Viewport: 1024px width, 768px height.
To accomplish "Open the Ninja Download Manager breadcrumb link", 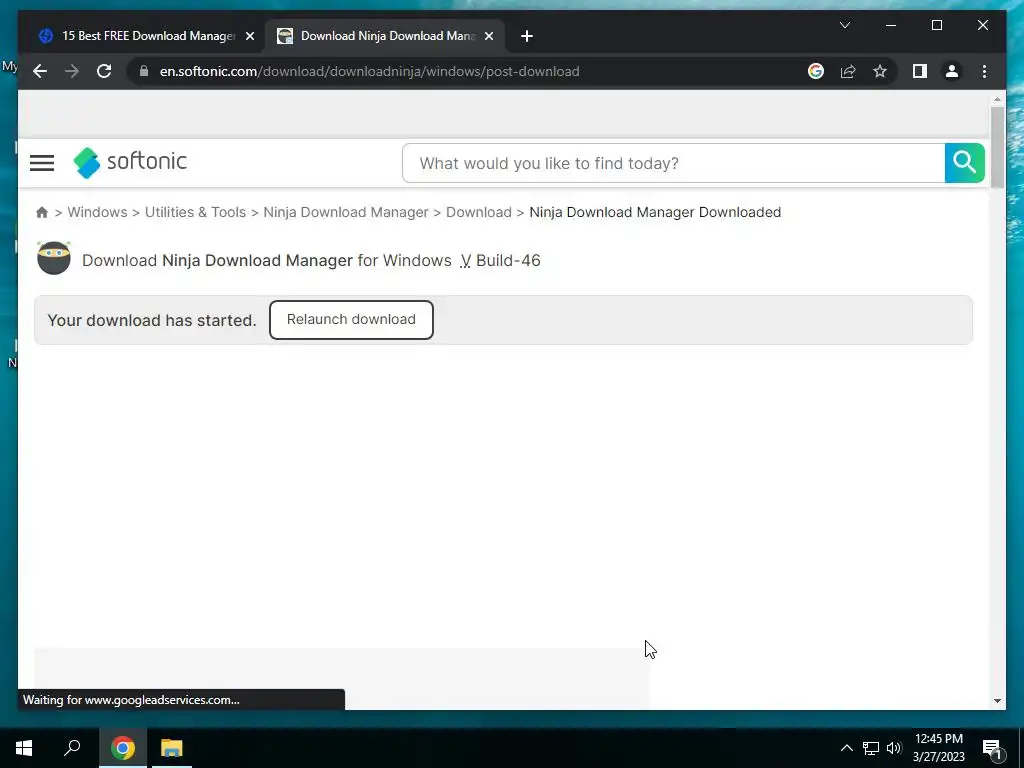I will click(345, 212).
